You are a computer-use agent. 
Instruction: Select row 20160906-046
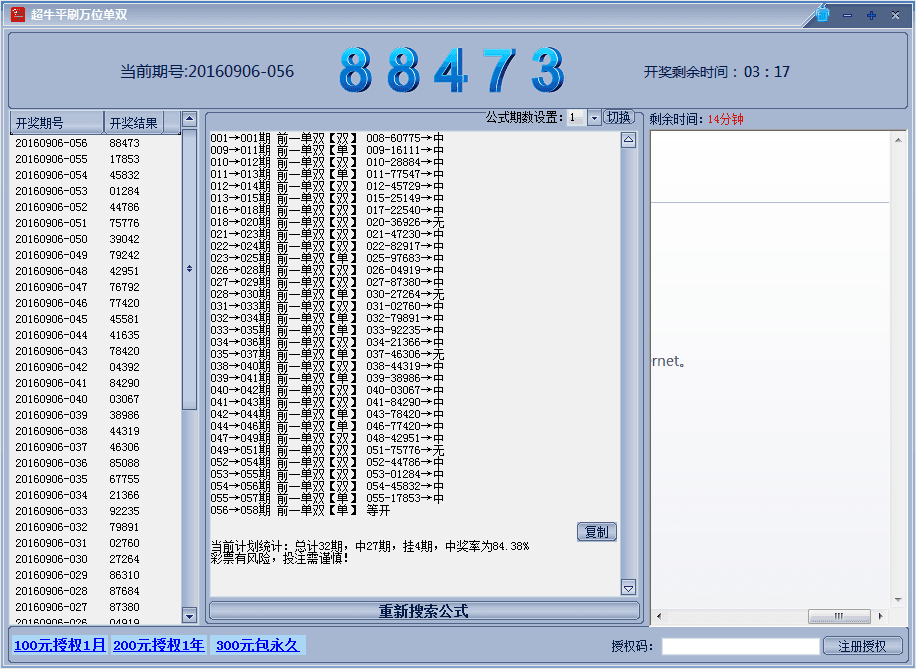95,303
